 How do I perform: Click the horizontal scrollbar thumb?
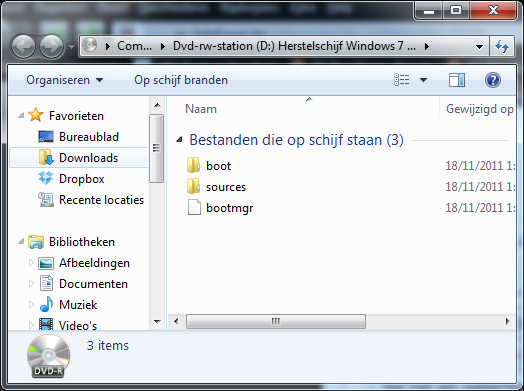(x=276, y=321)
